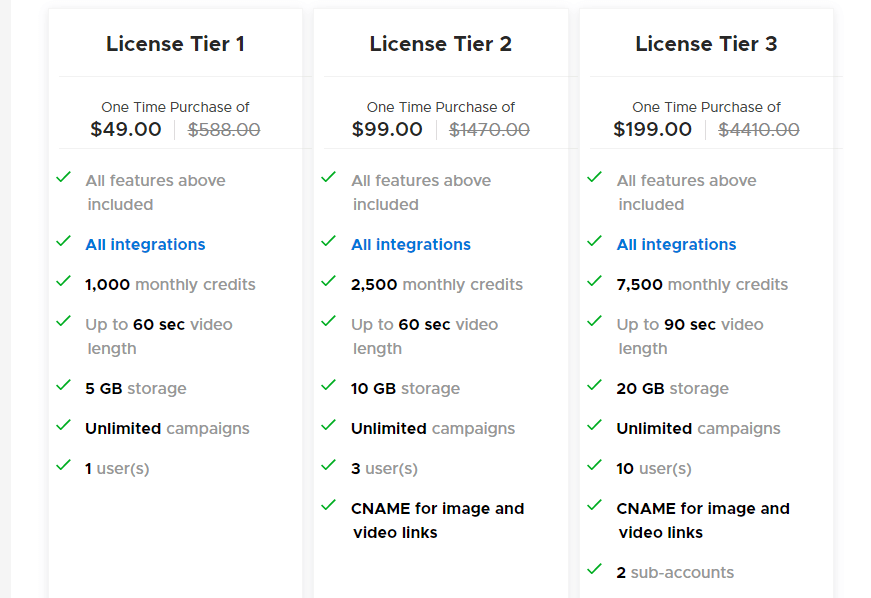The height and width of the screenshot is (598, 871).
Task: Click the checkmark next to 3 user(s)
Action: 329,465
